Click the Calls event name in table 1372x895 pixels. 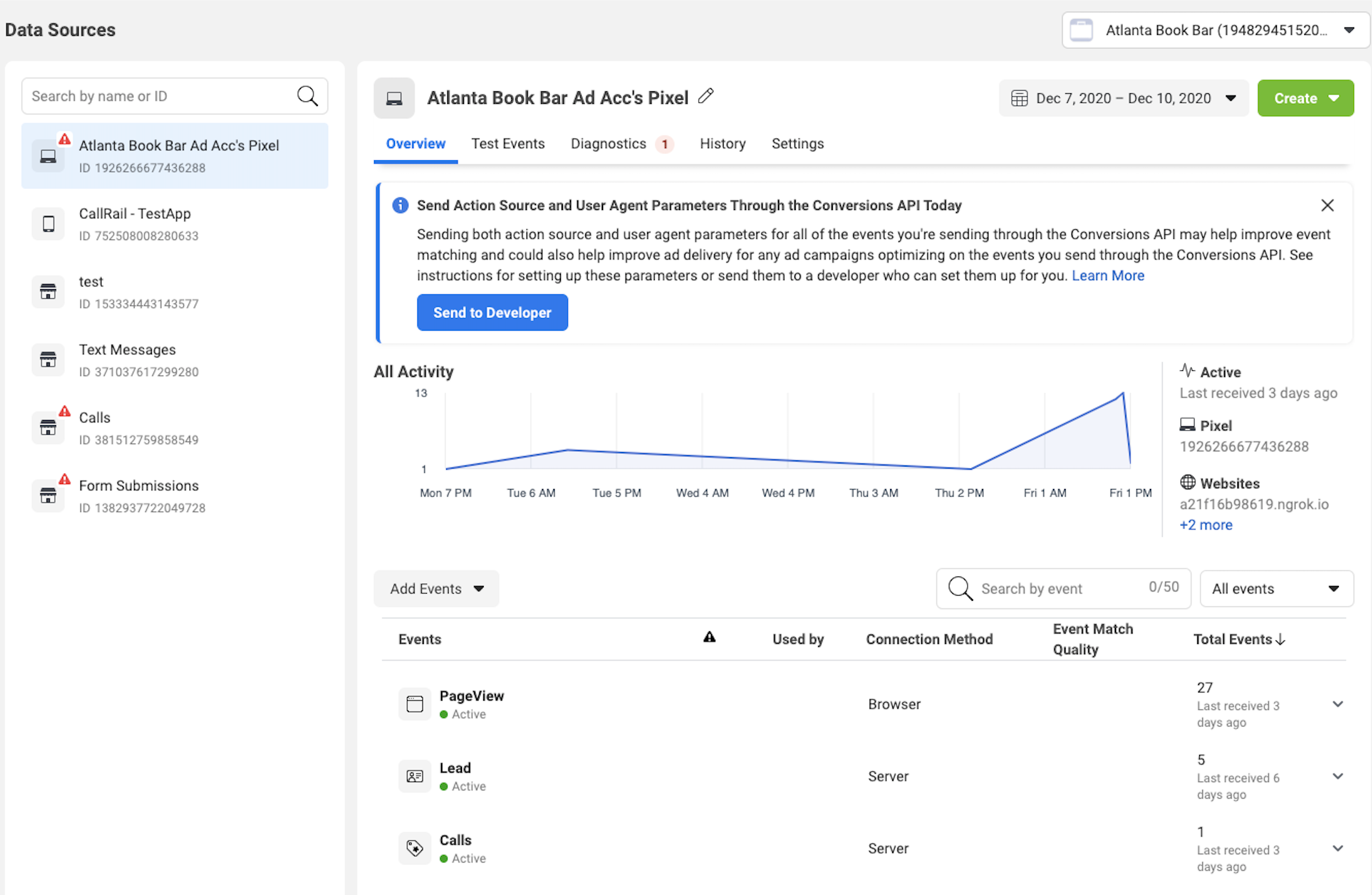[x=456, y=840]
